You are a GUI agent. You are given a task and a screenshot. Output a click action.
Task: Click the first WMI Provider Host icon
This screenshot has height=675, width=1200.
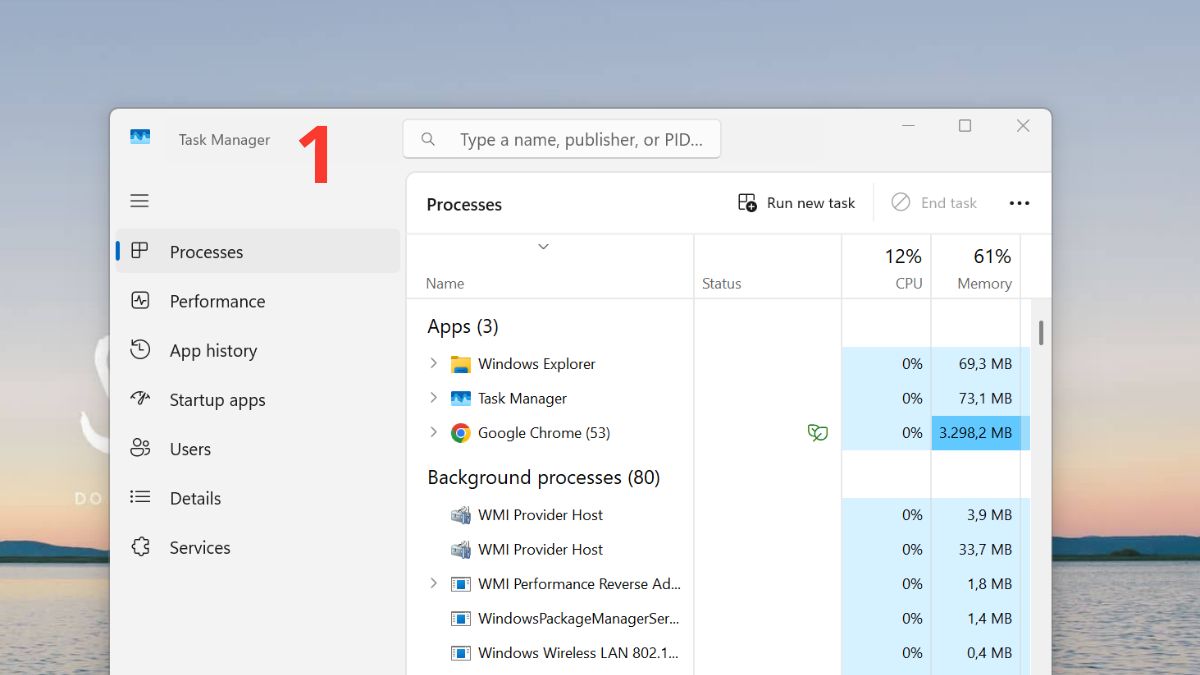[461, 515]
